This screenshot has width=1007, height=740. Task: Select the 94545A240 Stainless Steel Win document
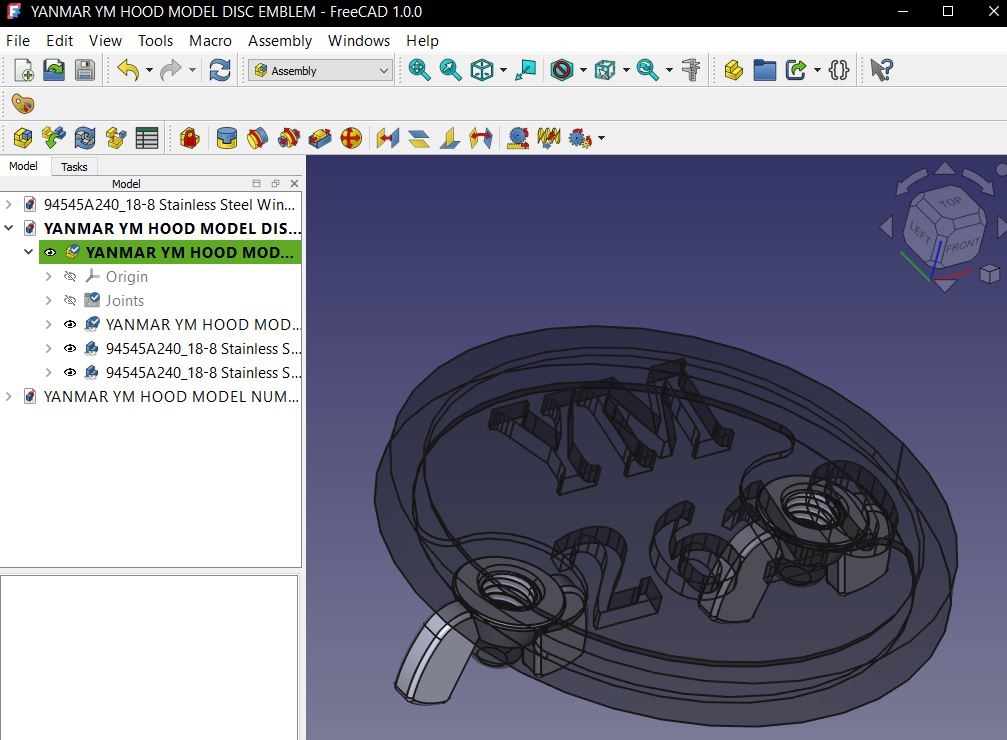pos(169,204)
